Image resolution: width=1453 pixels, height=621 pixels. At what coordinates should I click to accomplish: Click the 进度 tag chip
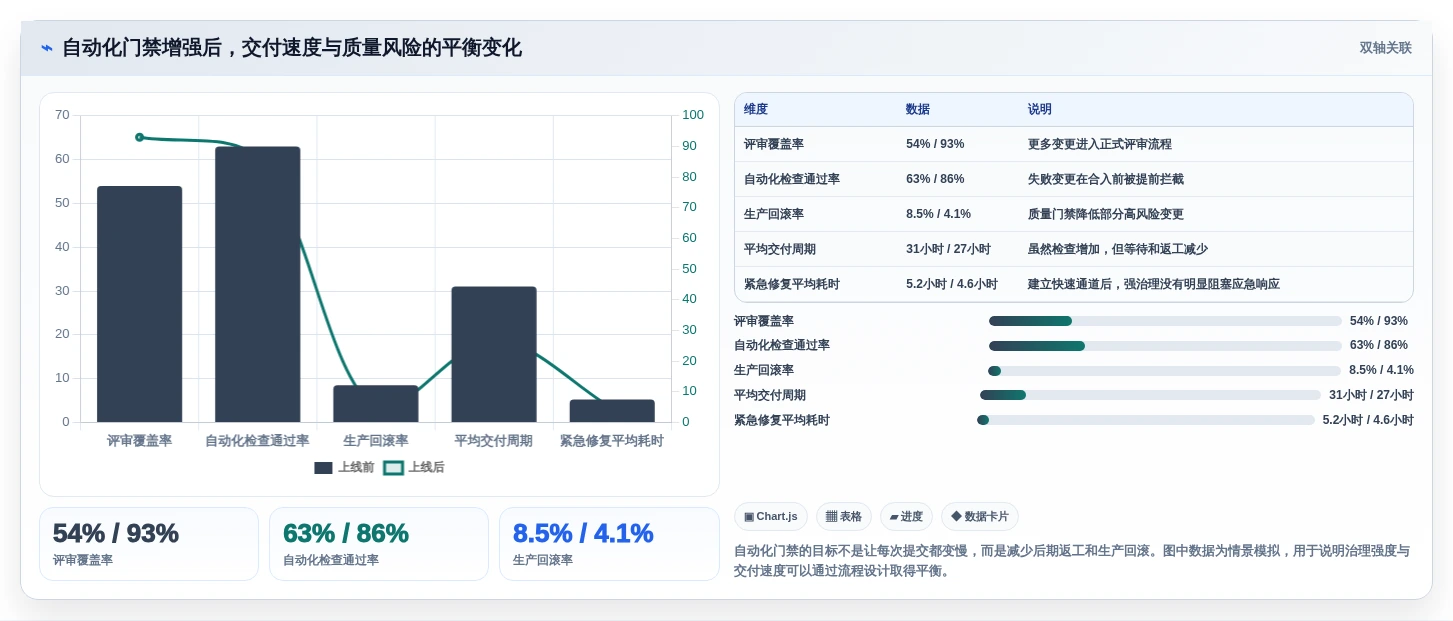click(906, 517)
